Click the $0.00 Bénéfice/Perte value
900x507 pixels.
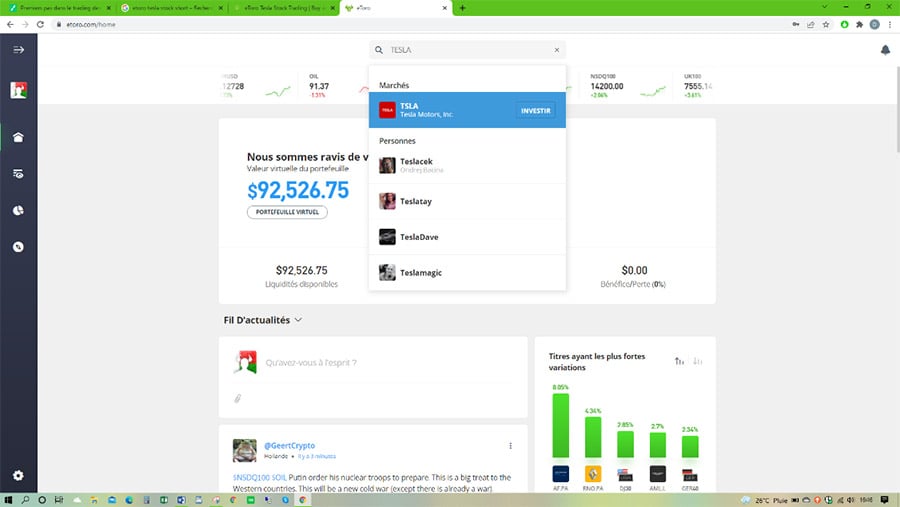634,270
